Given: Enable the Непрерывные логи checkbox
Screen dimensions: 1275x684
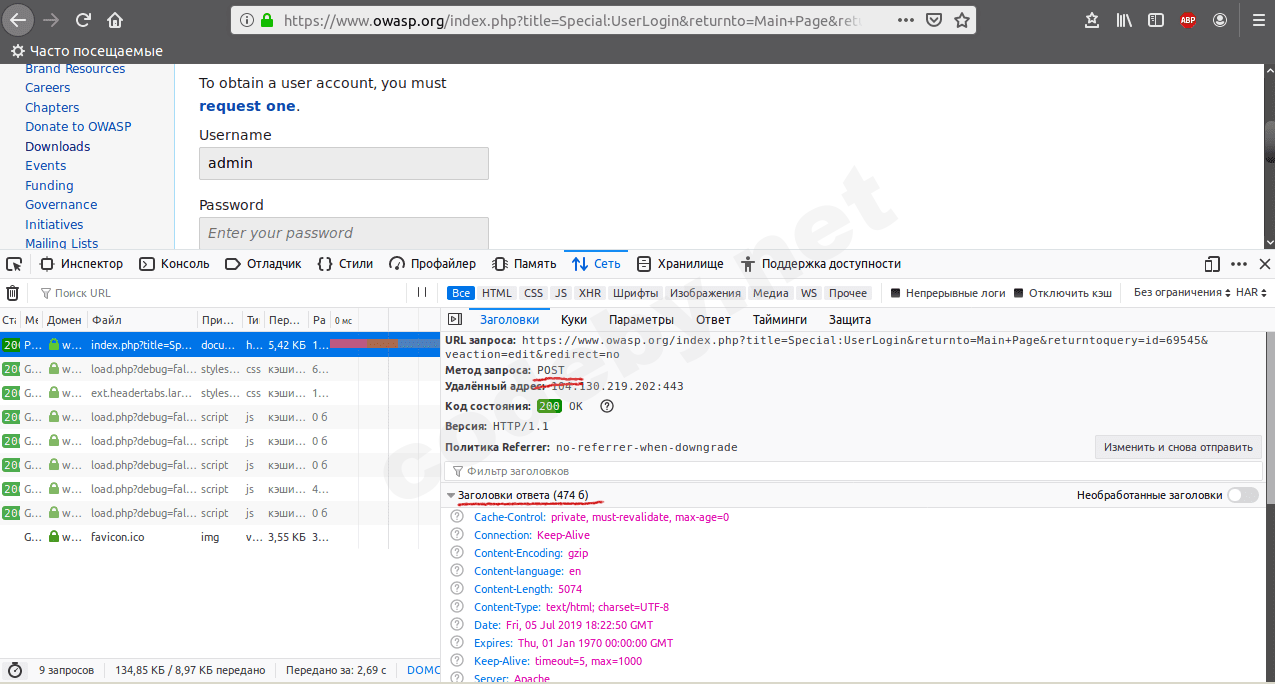Looking at the screenshot, I should 896,293.
